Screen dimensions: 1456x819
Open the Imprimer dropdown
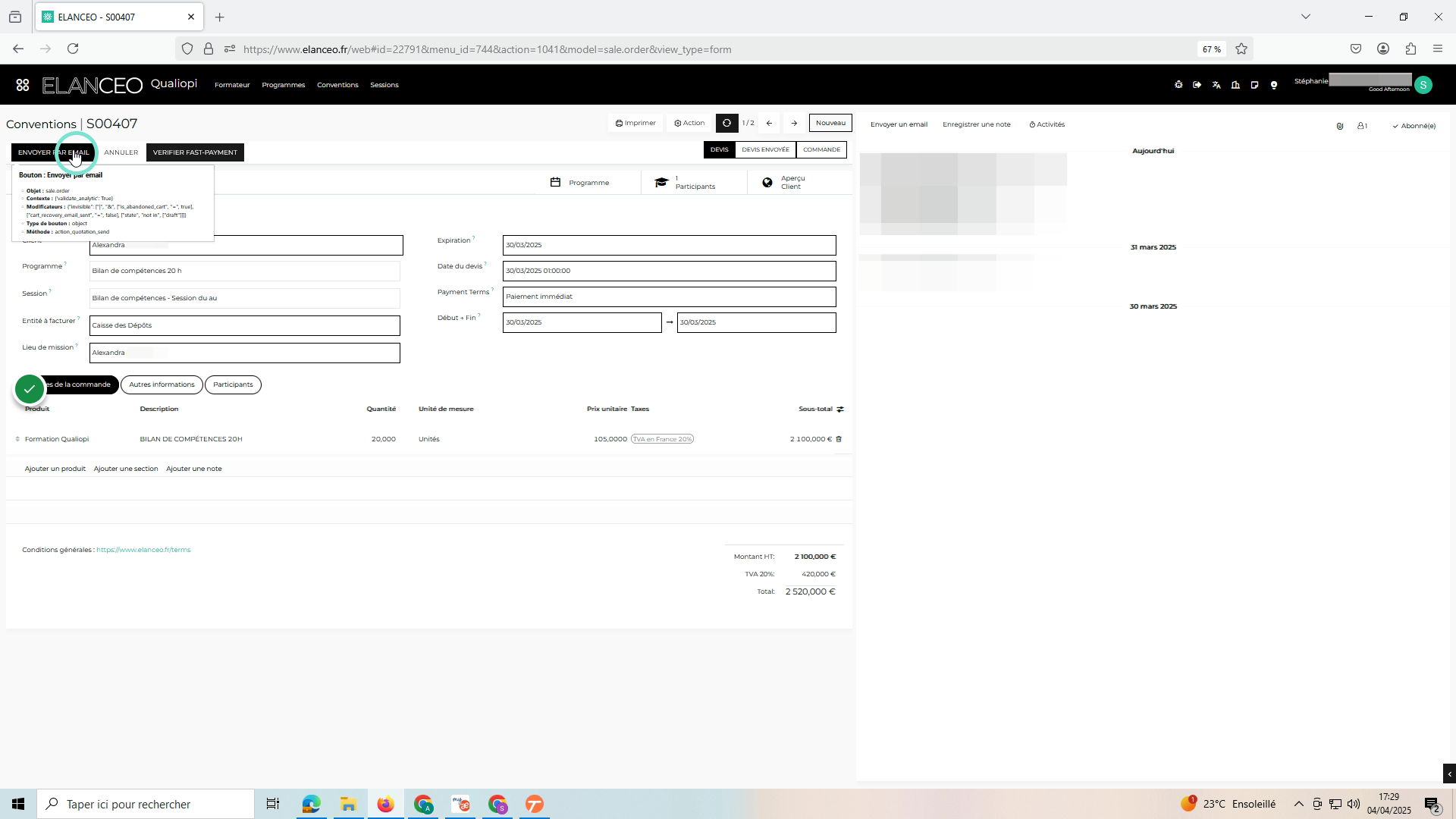coord(635,123)
